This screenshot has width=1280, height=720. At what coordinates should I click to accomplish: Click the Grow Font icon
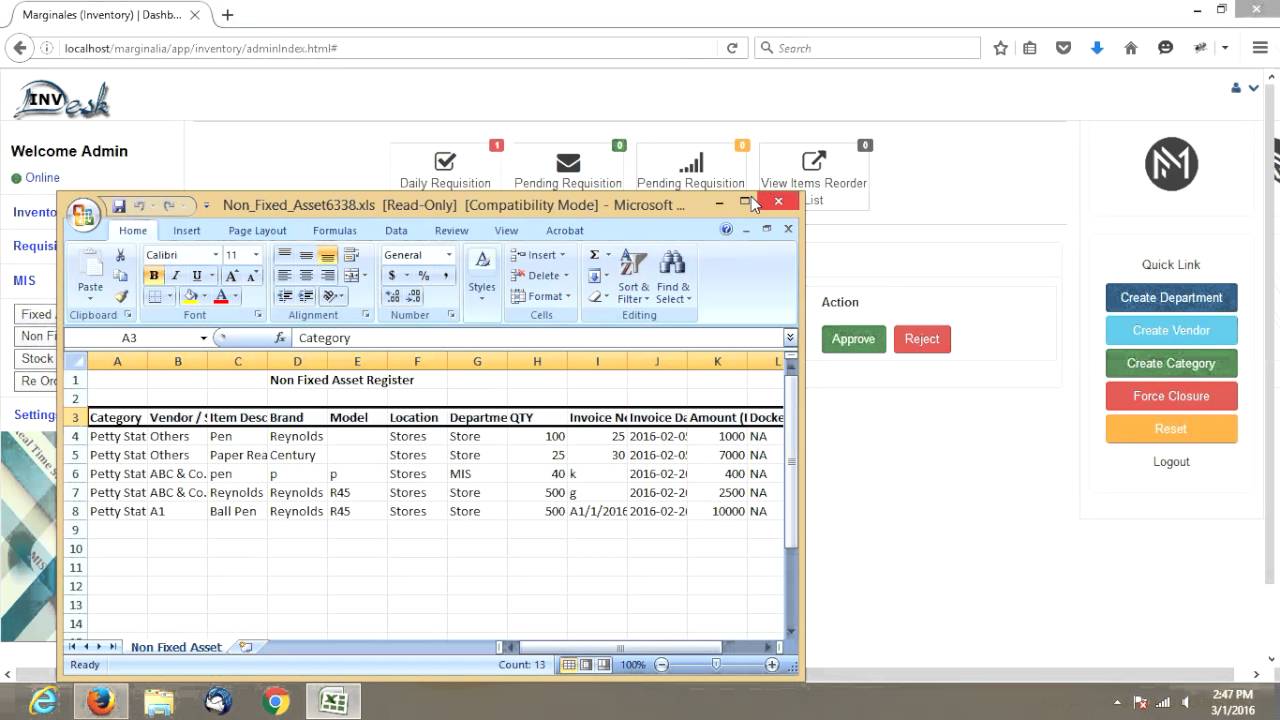point(232,276)
